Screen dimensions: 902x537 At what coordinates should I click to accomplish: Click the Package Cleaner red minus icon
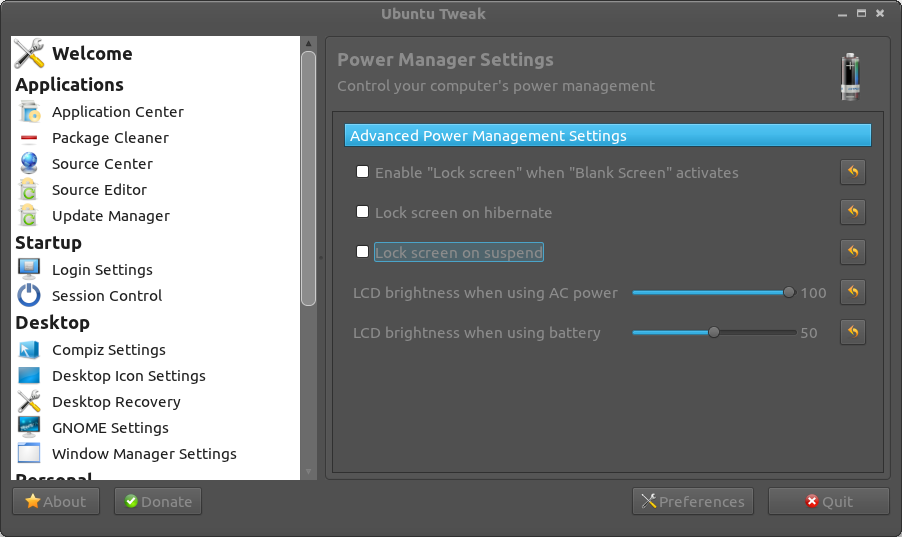click(29, 138)
